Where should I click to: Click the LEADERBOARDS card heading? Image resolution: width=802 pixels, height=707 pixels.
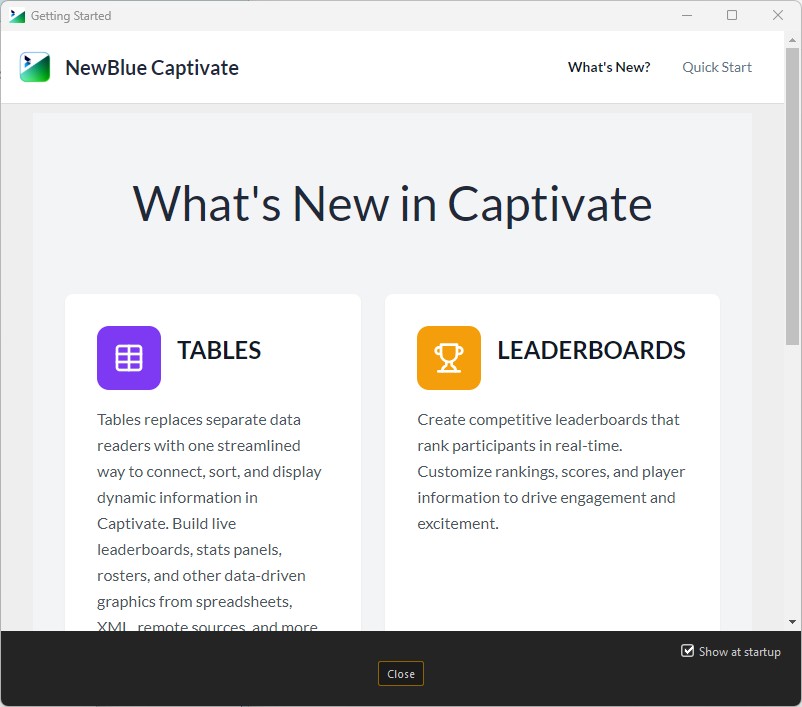coord(591,350)
